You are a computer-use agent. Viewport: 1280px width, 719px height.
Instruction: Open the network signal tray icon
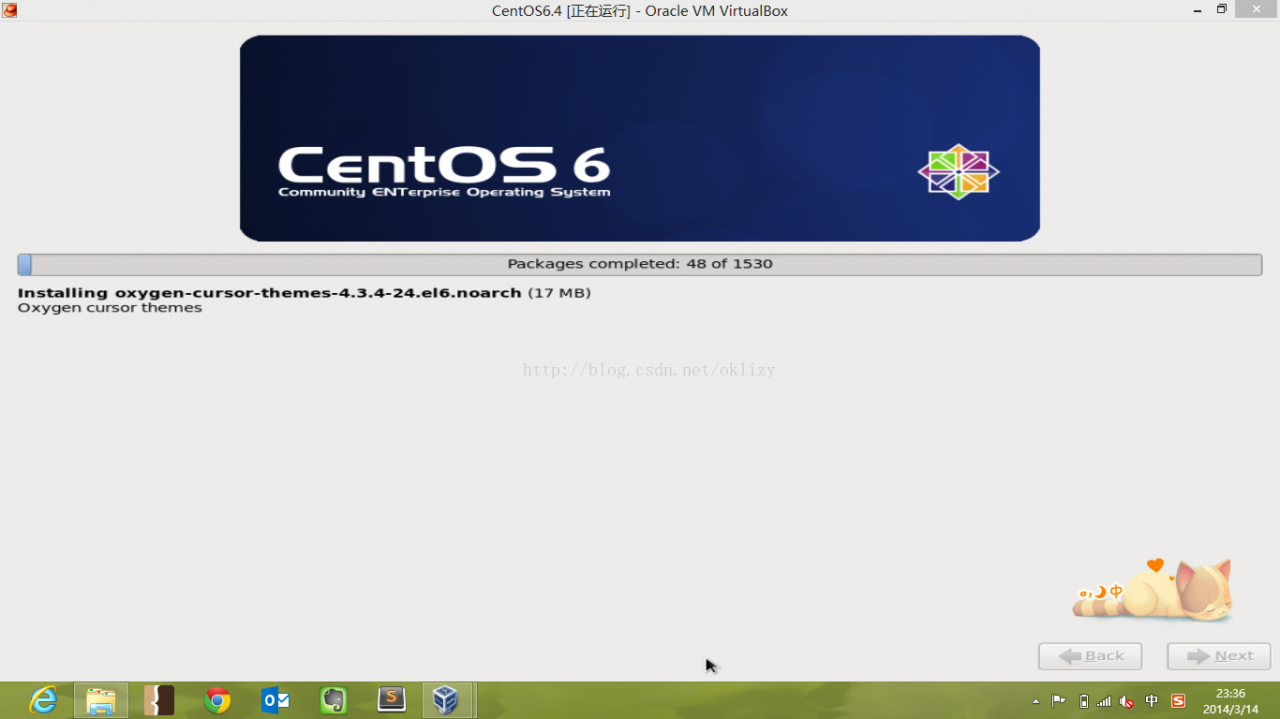1104,701
